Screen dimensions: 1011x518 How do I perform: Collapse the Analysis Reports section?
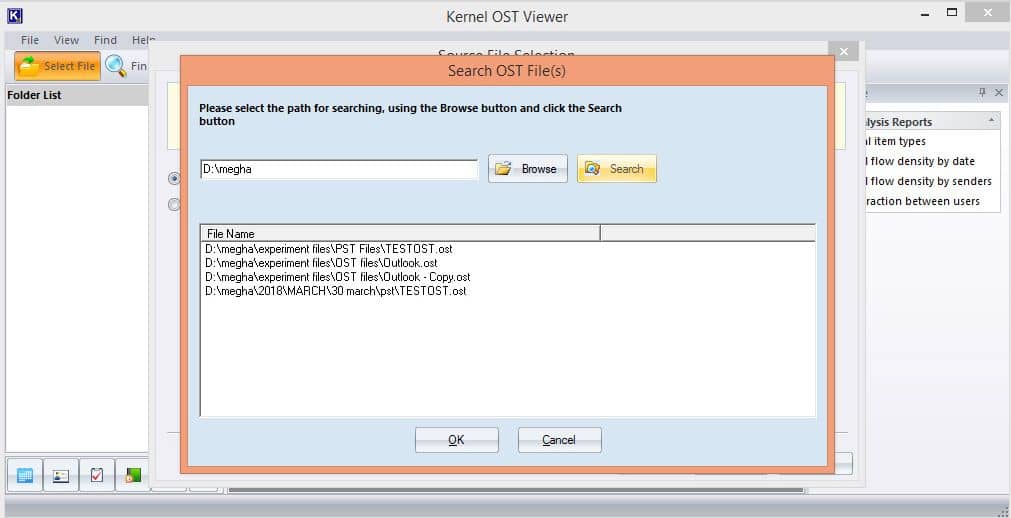[x=990, y=121]
